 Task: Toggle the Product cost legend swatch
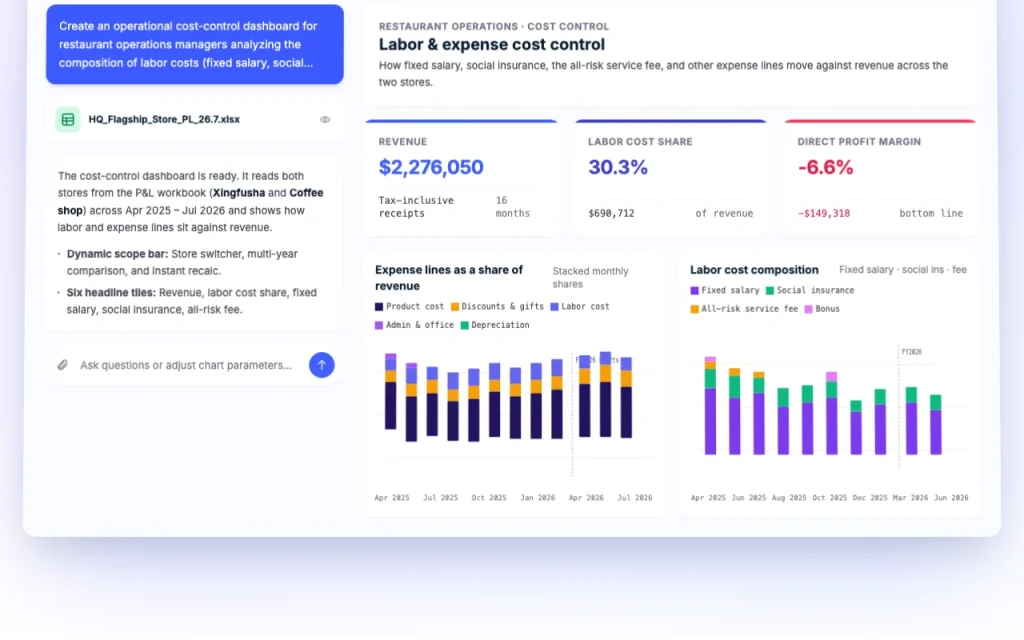point(379,306)
